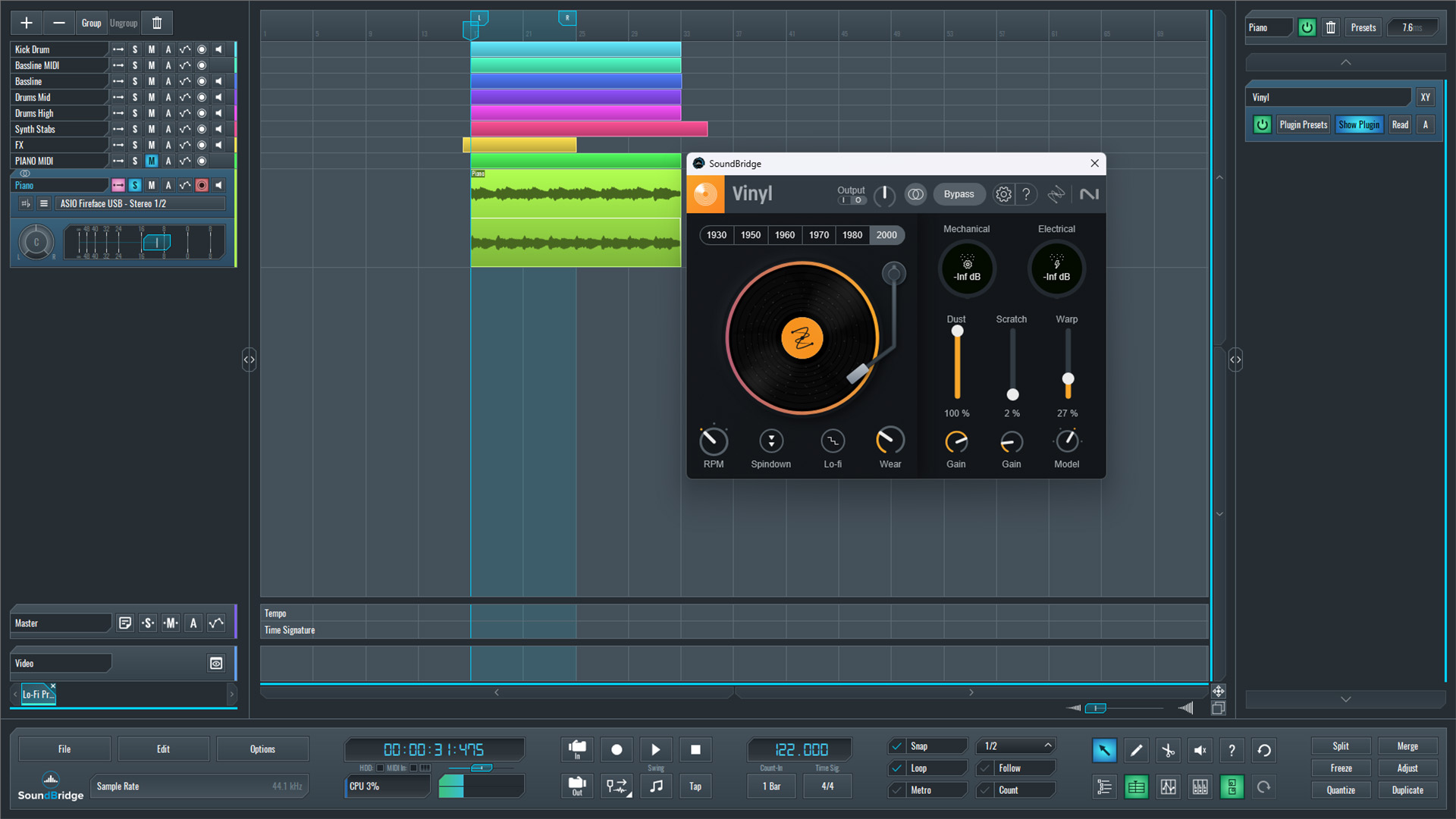
Task: Adjust the Dust slider handle
Action: [x=957, y=331]
